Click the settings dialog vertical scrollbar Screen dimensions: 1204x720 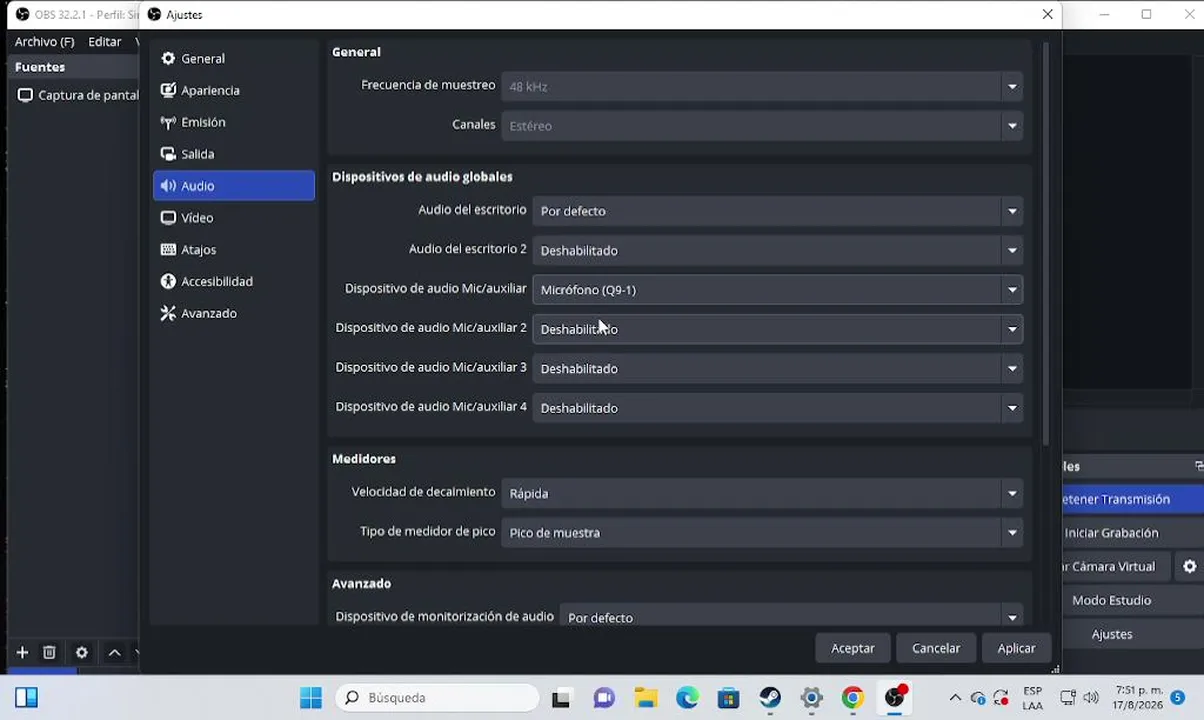[1046, 243]
